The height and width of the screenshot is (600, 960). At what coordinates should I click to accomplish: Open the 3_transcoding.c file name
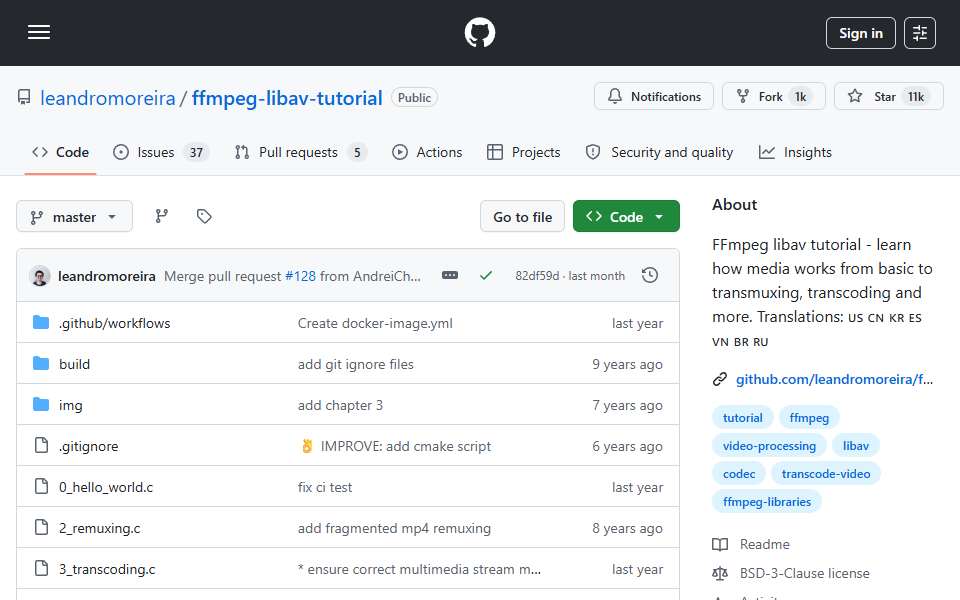(107, 569)
